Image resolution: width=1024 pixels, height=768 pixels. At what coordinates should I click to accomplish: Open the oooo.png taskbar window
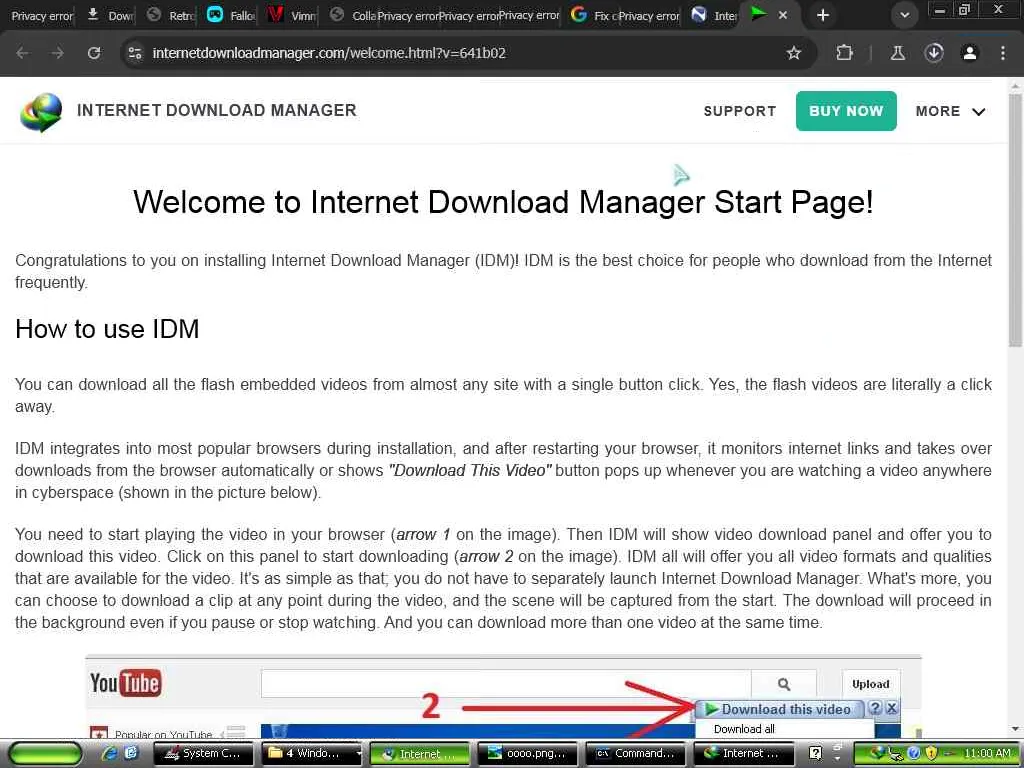click(528, 754)
